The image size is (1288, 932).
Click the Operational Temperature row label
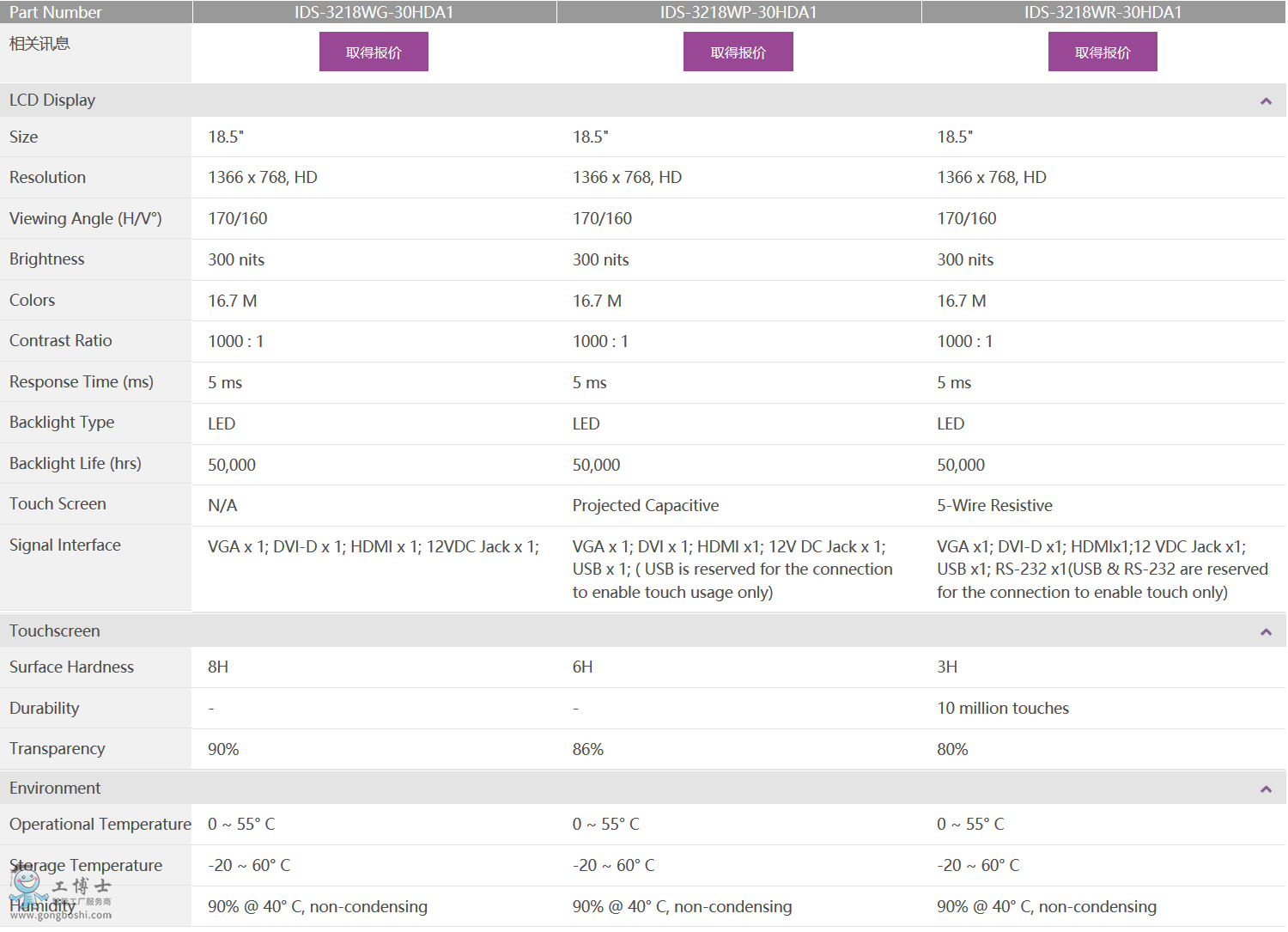(x=100, y=825)
